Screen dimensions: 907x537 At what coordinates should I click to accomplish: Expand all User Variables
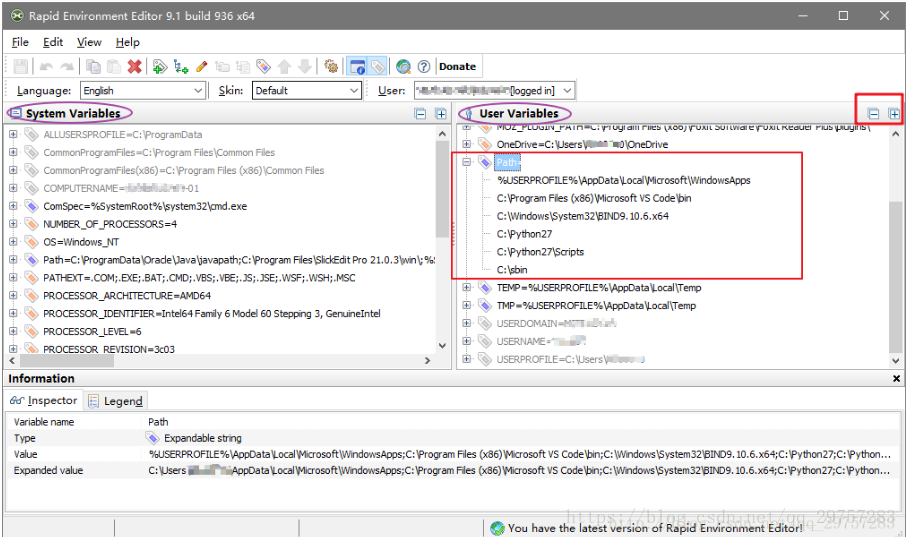click(x=894, y=114)
